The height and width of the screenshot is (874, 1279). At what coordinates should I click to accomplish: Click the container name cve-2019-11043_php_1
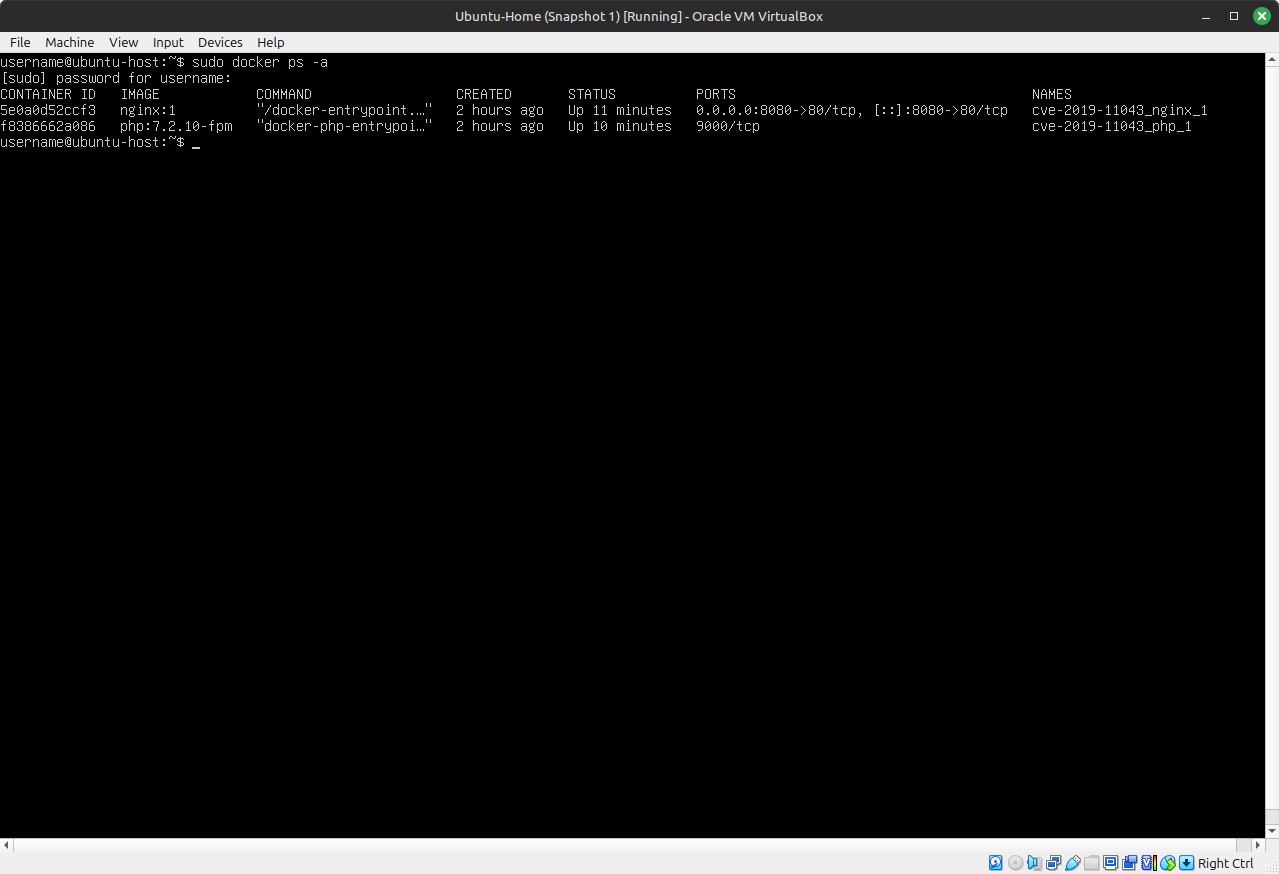click(1112, 126)
